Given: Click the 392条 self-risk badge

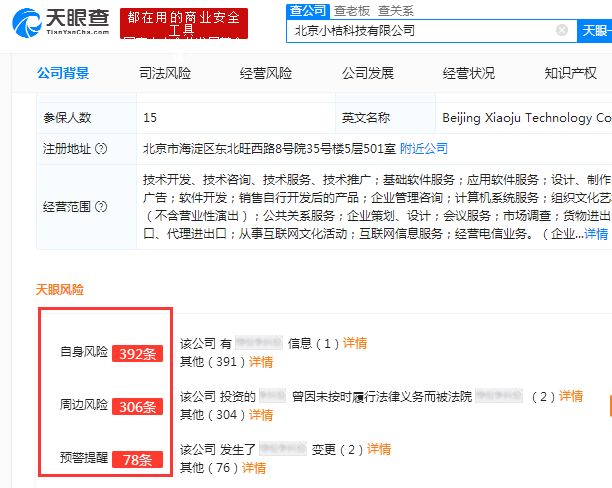Looking at the screenshot, I should click(137, 354).
